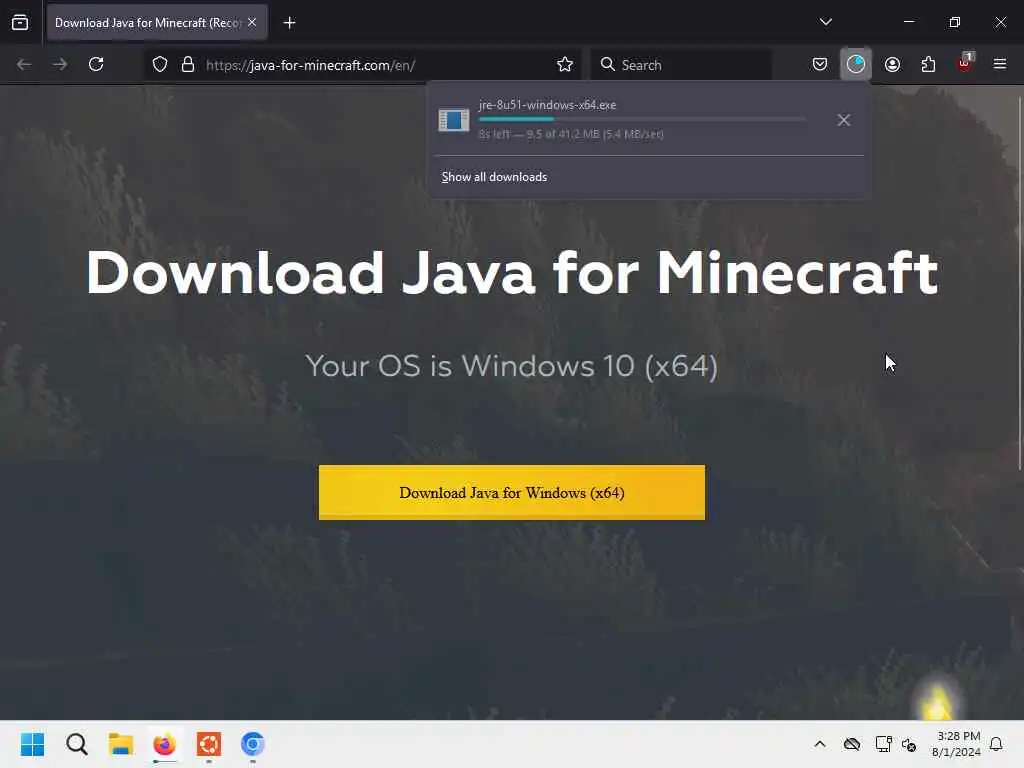Screen dimensions: 1024x768
Task: Click the page vertical scrollbar
Action: tap(1019, 283)
